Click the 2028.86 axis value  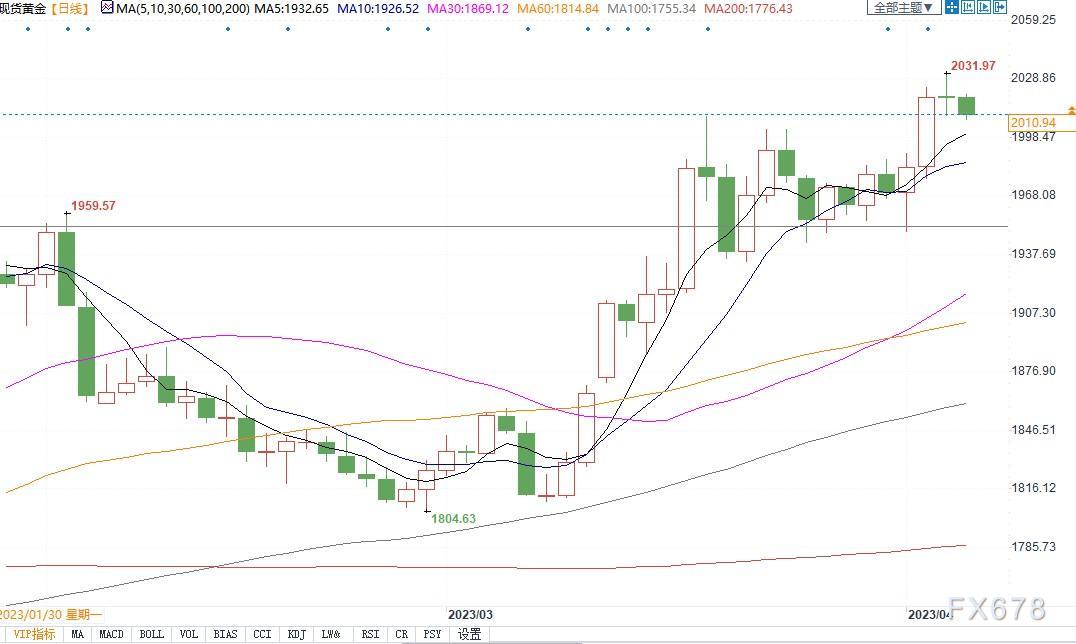(x=1033, y=78)
